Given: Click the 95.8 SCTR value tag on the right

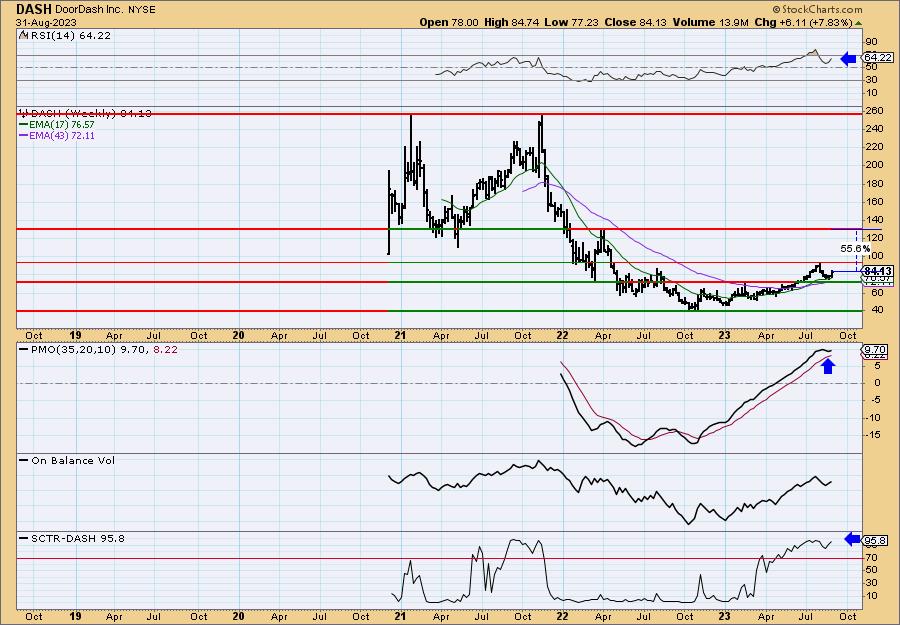Looking at the screenshot, I should [x=876, y=541].
